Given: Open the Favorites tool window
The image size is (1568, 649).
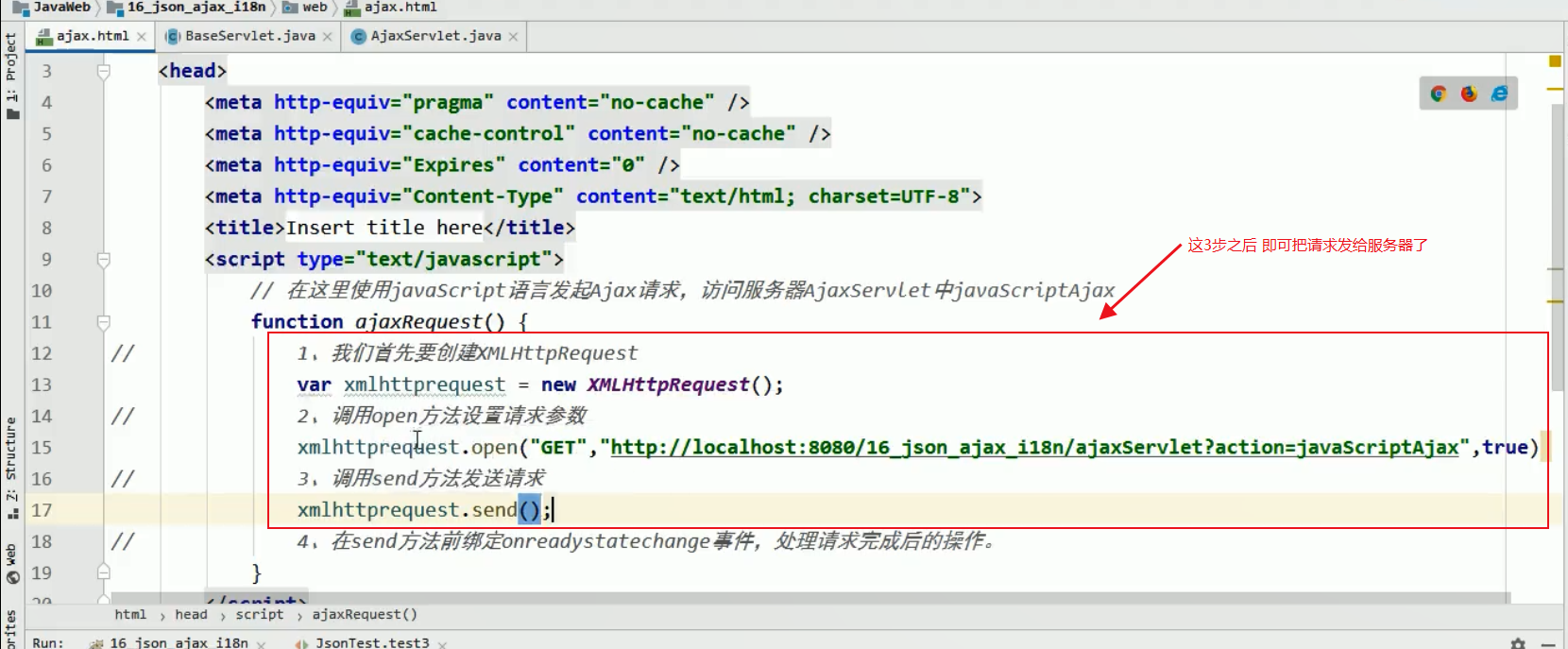Looking at the screenshot, I should pos(11,630).
